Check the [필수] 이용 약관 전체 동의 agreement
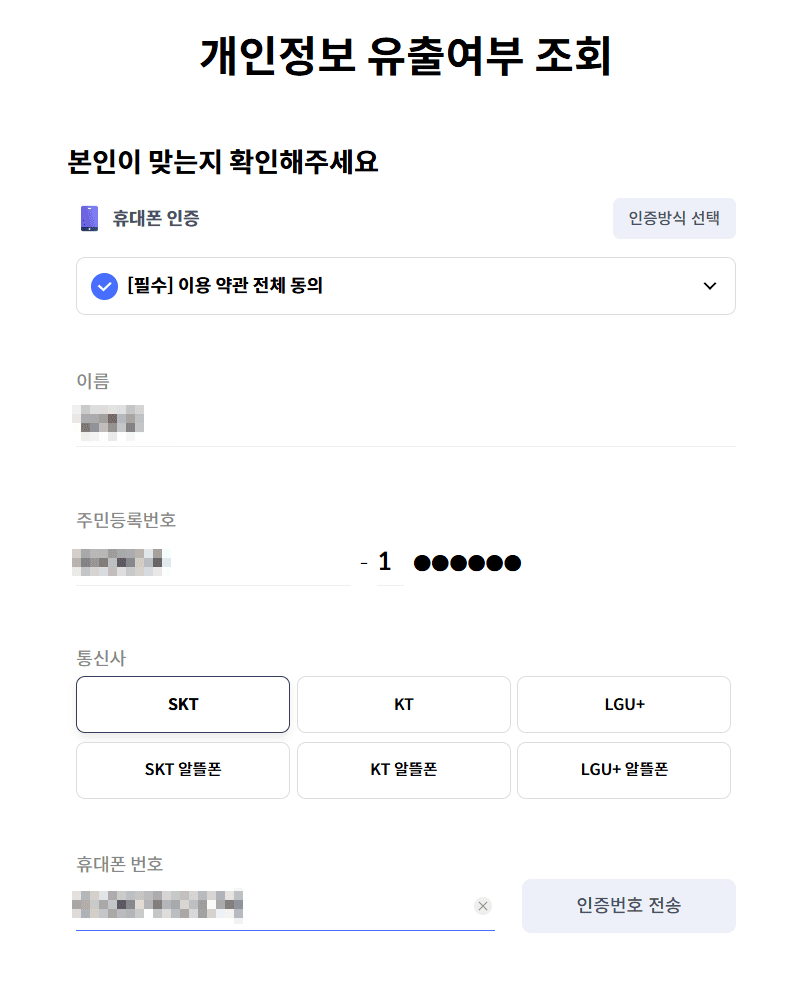 [104, 286]
